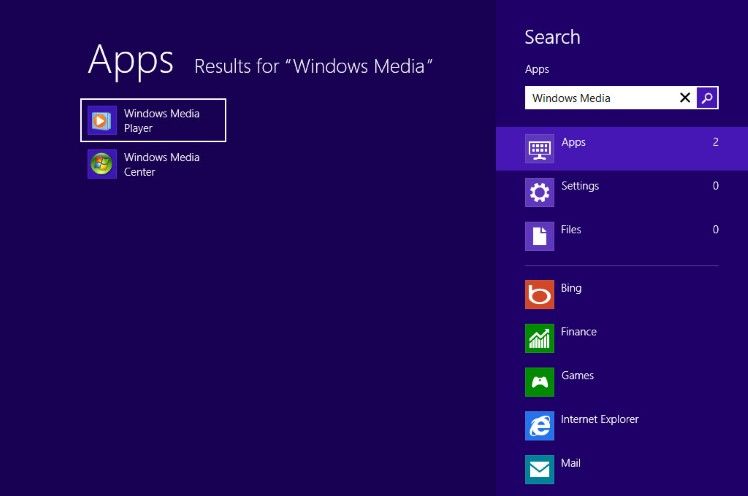Search within Bing label
The width and height of the screenshot is (748, 496).
coord(571,288)
